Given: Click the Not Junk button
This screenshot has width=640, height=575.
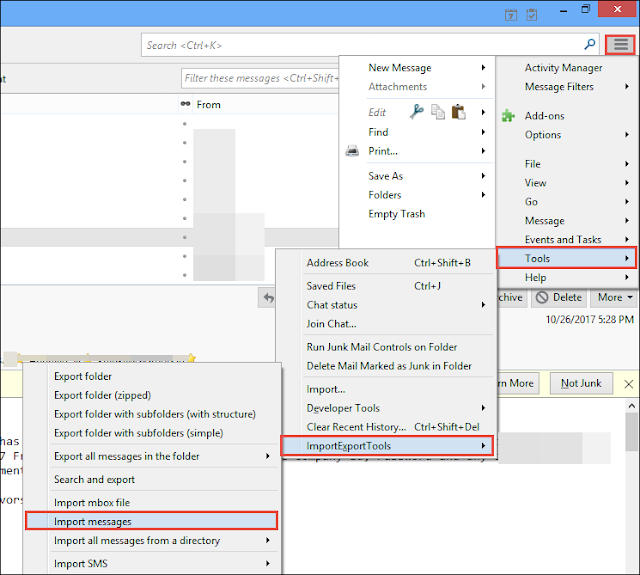Looking at the screenshot, I should point(581,383).
